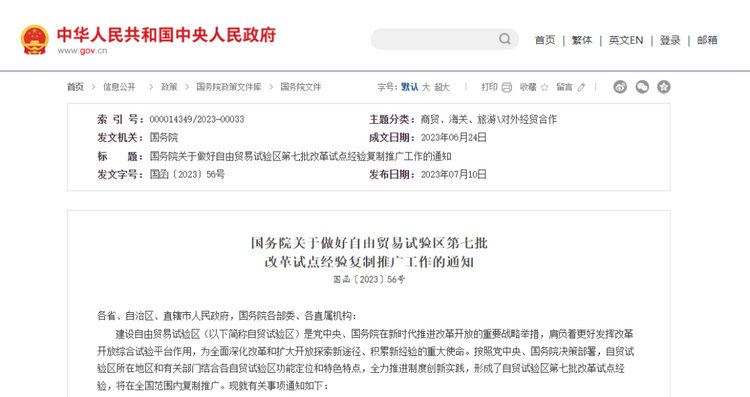Set font size to 大
This screenshot has width=750, height=397.
click(426, 87)
